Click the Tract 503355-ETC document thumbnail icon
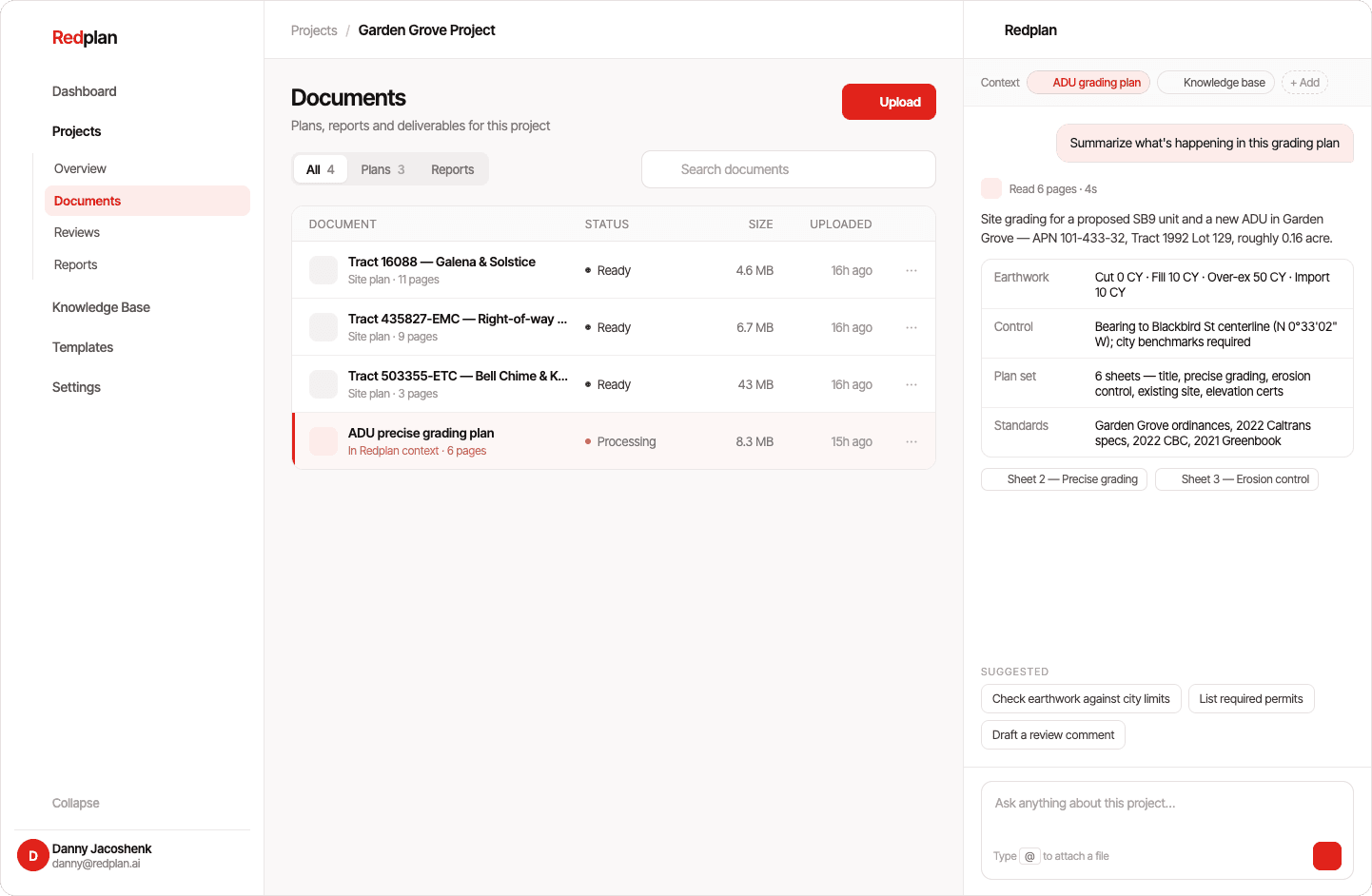Viewport: 1372px width, 896px height. [x=323, y=384]
